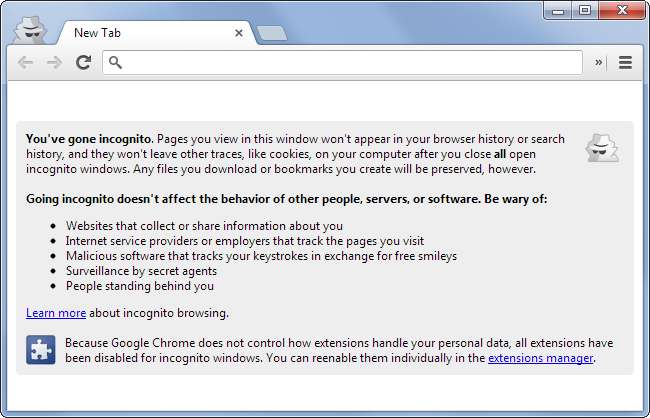Close the incognito browser window
The height and width of the screenshot is (418, 650).
tap(620, 10)
